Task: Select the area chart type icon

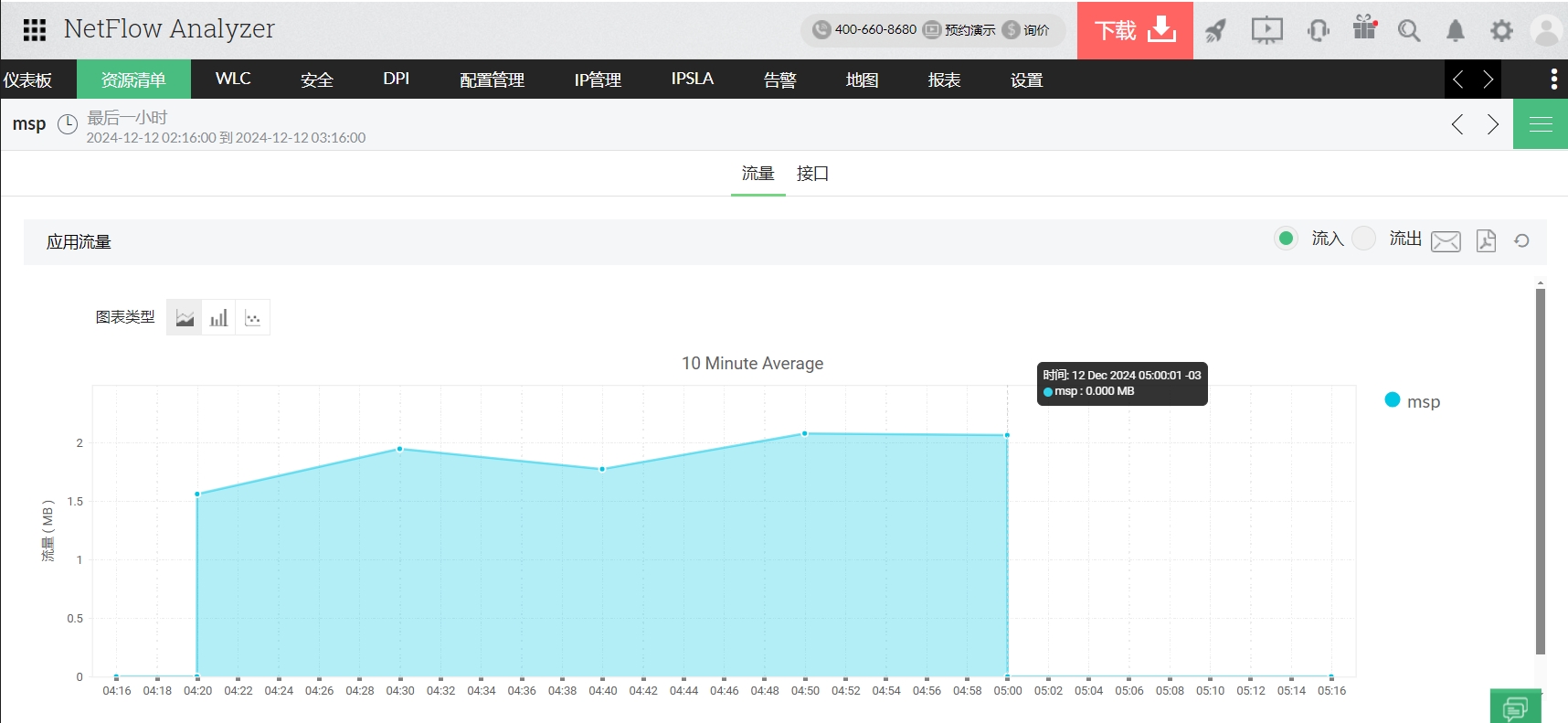Action: [185, 318]
